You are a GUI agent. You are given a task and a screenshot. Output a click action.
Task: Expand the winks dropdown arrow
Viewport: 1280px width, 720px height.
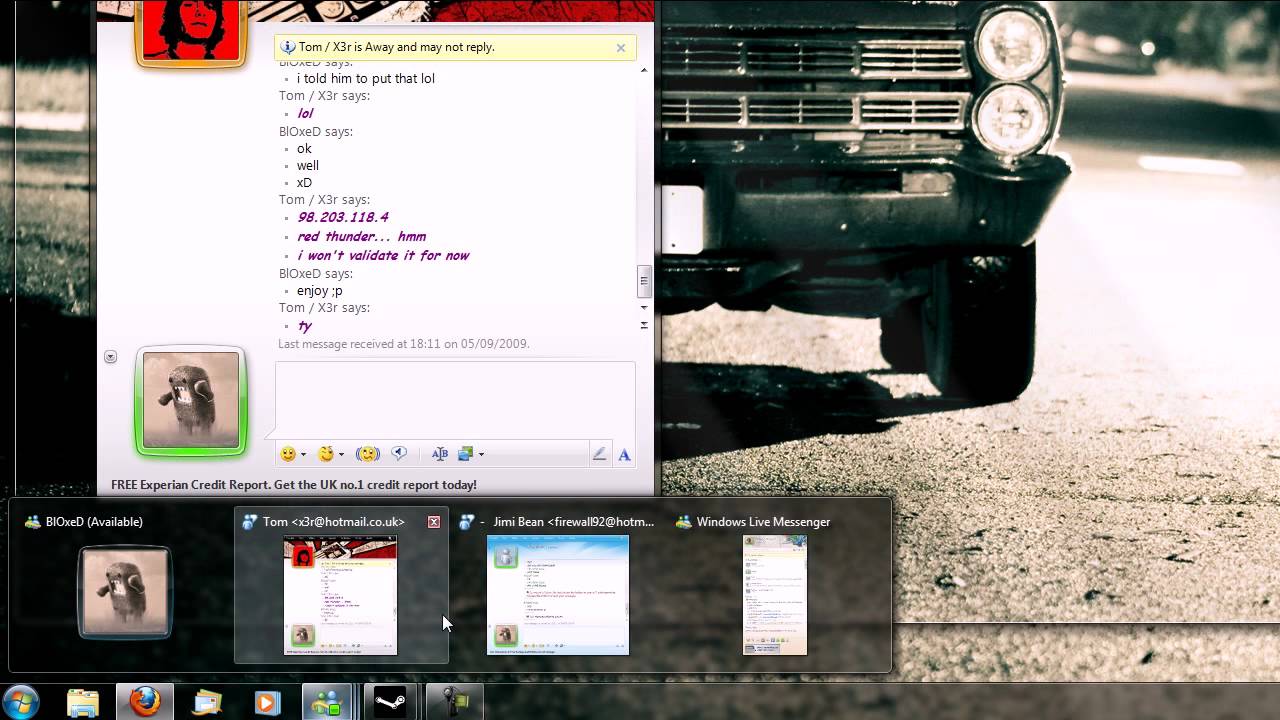[x=341, y=455]
